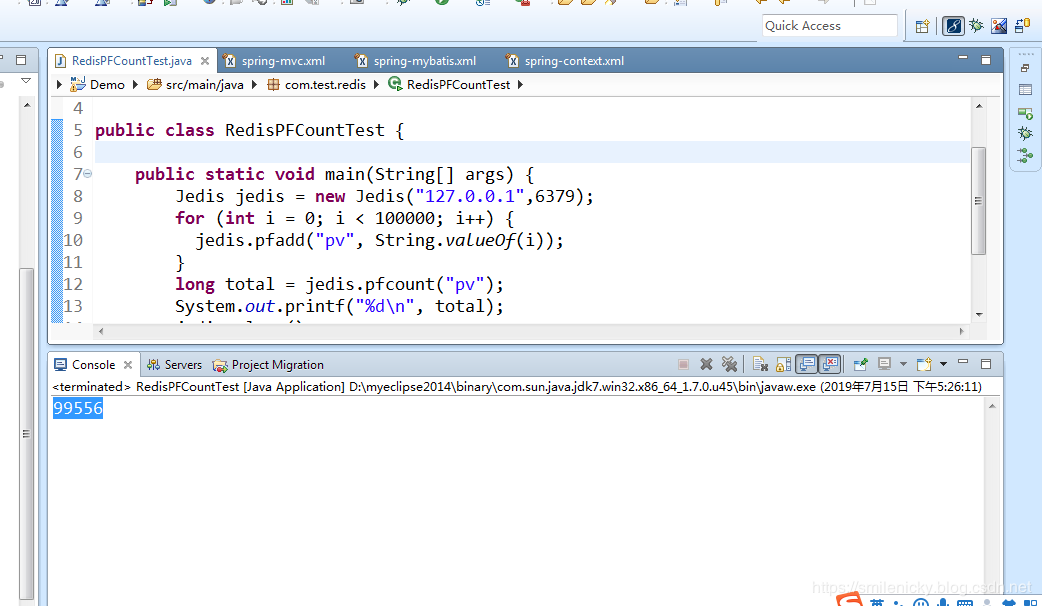Open the green run-view icon in right trim

(1025, 114)
